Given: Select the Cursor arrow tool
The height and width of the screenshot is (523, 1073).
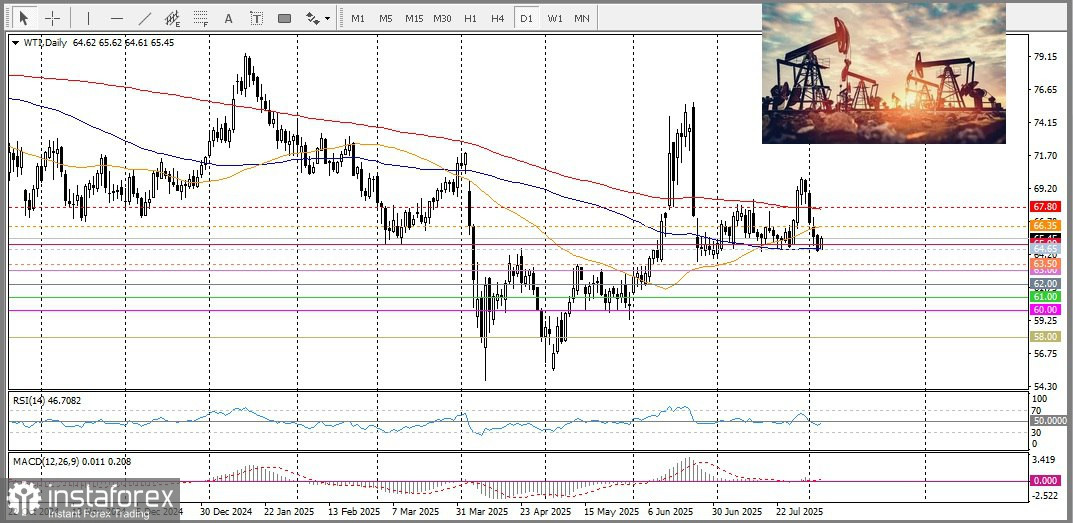Looking at the screenshot, I should click(25, 18).
